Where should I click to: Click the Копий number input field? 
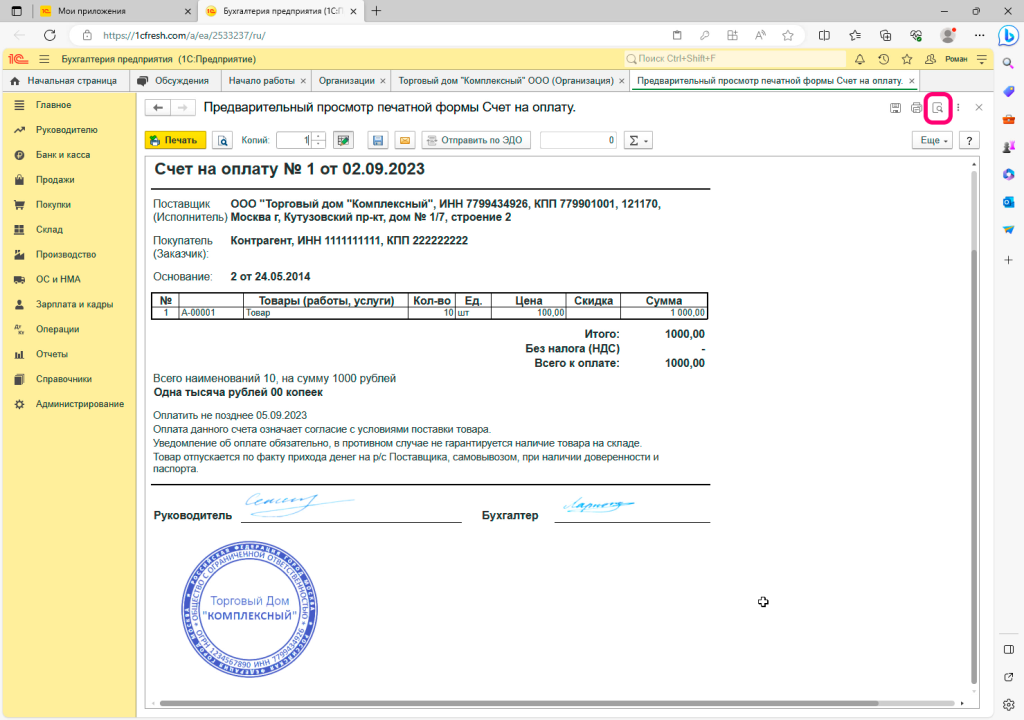click(294, 140)
